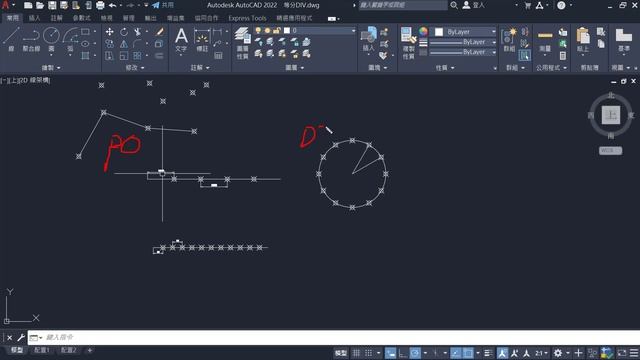Use the Mirror tool in Modify panel

click(124, 44)
